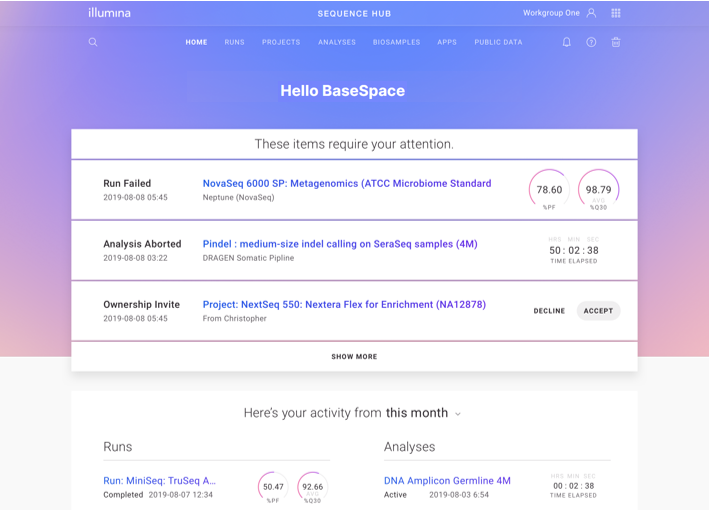Click the Analysis Aborted status label
709x512 pixels.
tap(142, 244)
